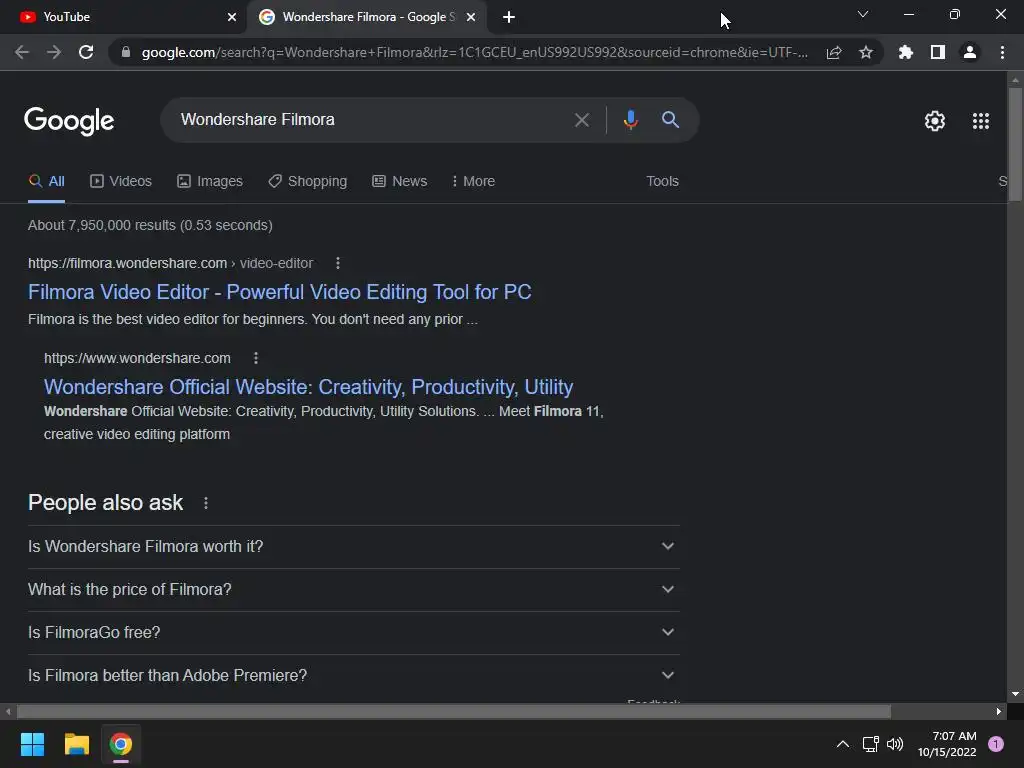
Task: Open network status in the tray
Action: pyautogui.click(x=870, y=744)
